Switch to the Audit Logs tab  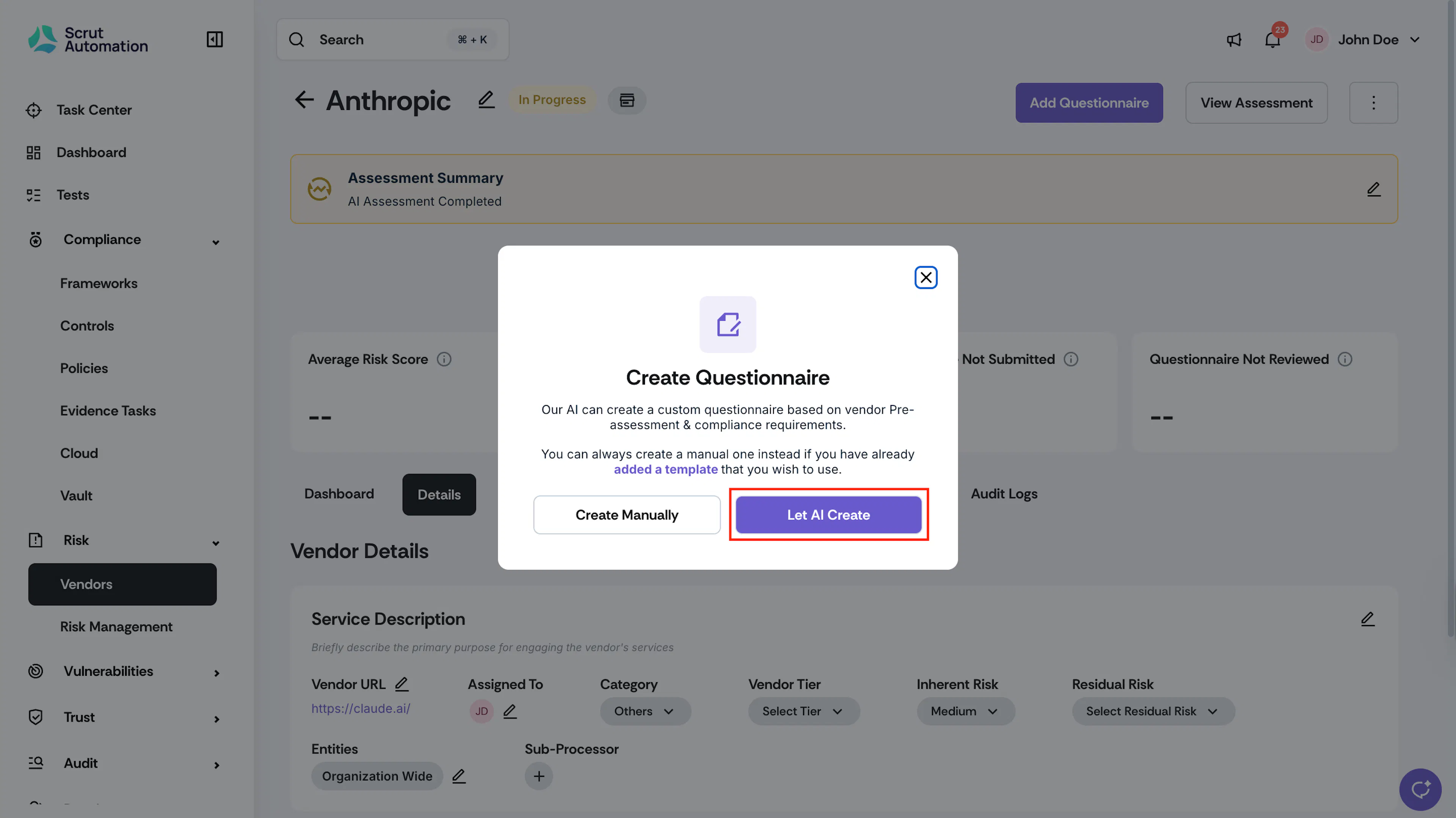tap(1004, 494)
